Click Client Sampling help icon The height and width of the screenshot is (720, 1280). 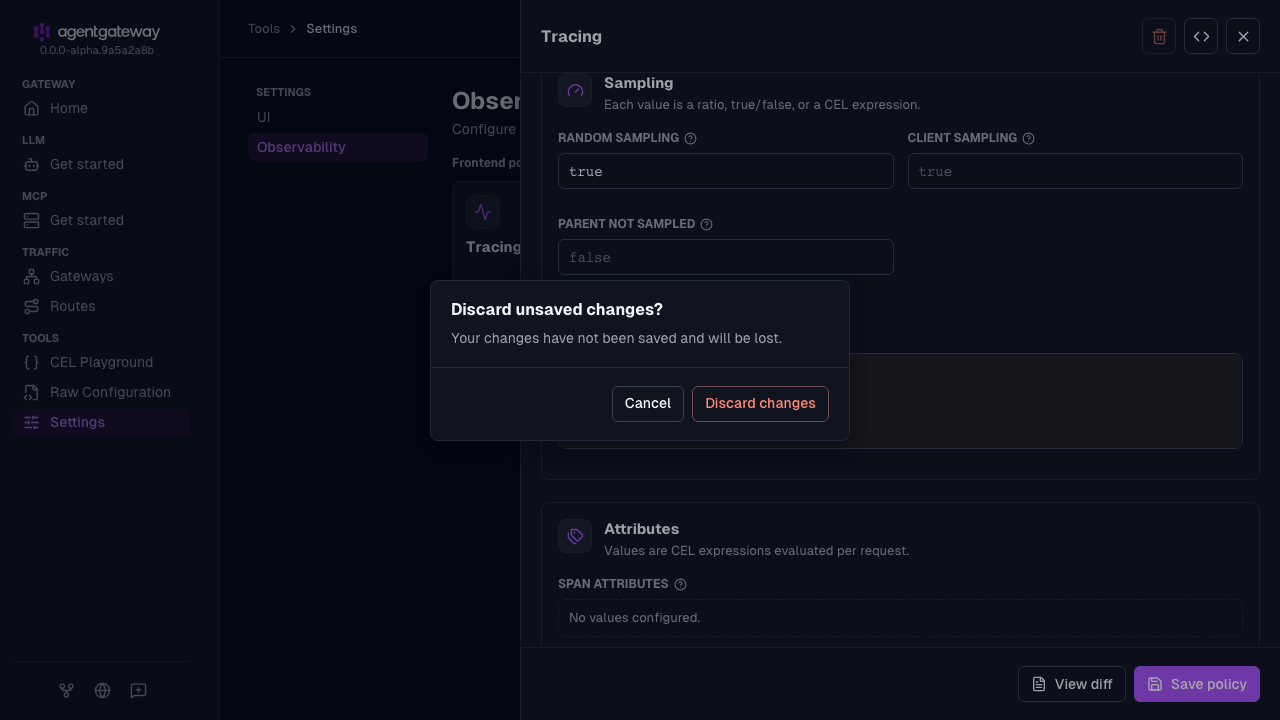pos(1028,138)
